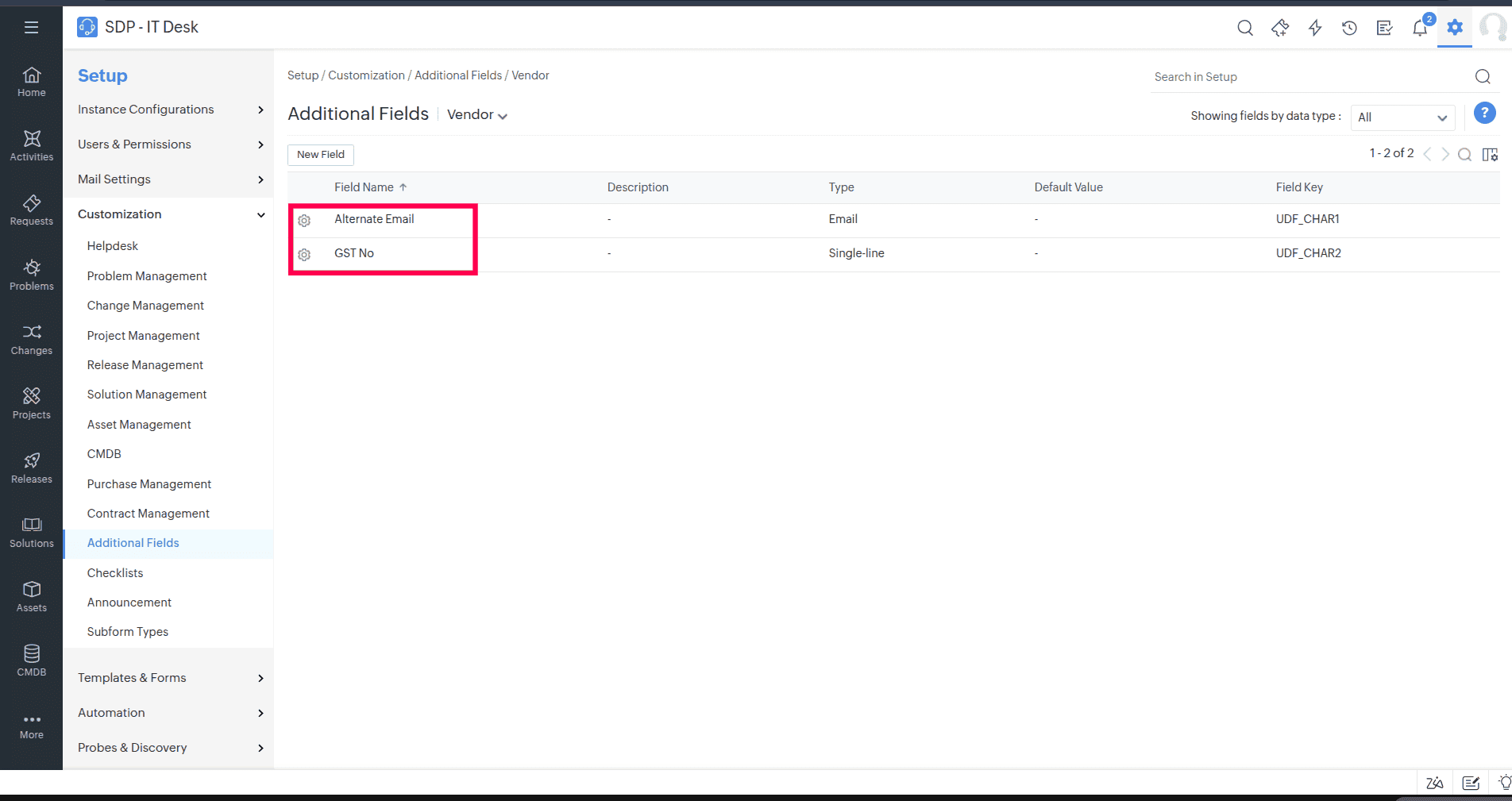Open Activities from the left sidebar

(x=32, y=146)
